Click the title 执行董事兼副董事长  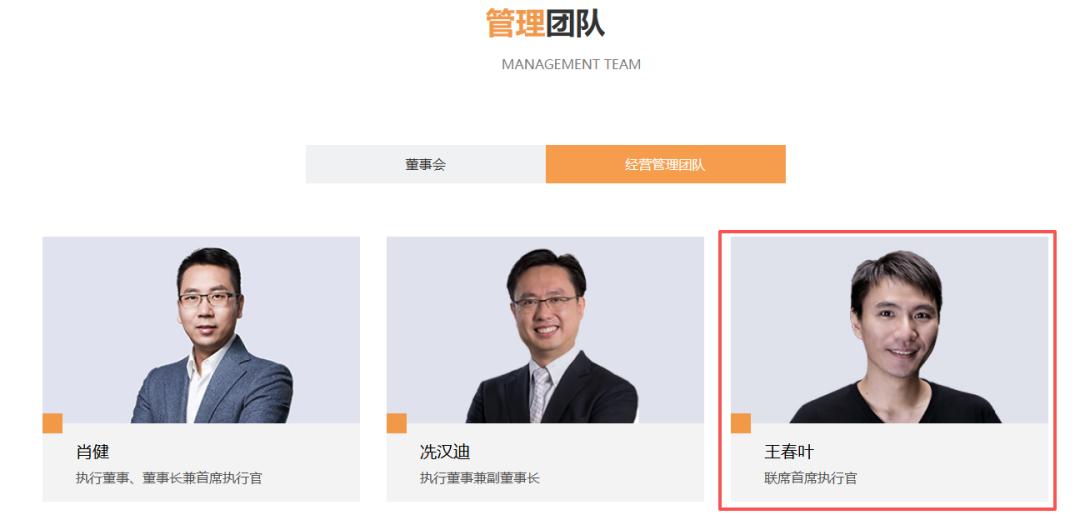coord(479,478)
